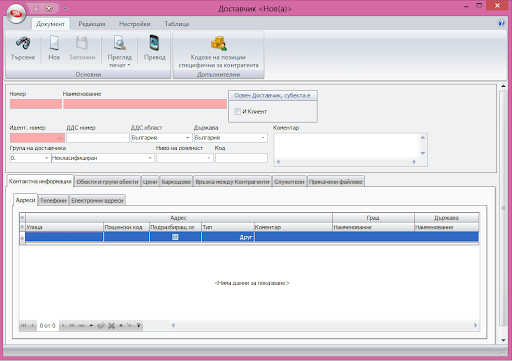Open the Държава dropdown
The image size is (512, 361).
coord(263,138)
